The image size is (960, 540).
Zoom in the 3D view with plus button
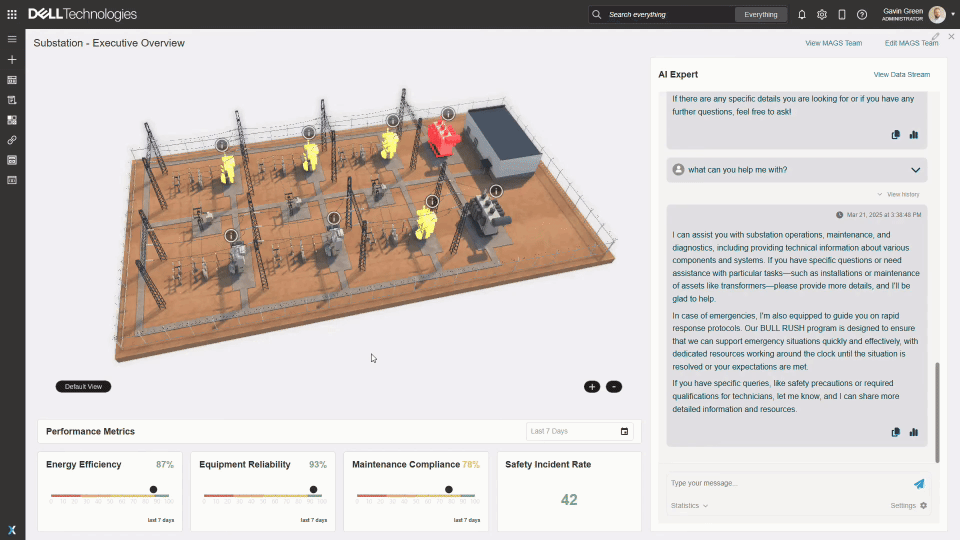(592, 386)
